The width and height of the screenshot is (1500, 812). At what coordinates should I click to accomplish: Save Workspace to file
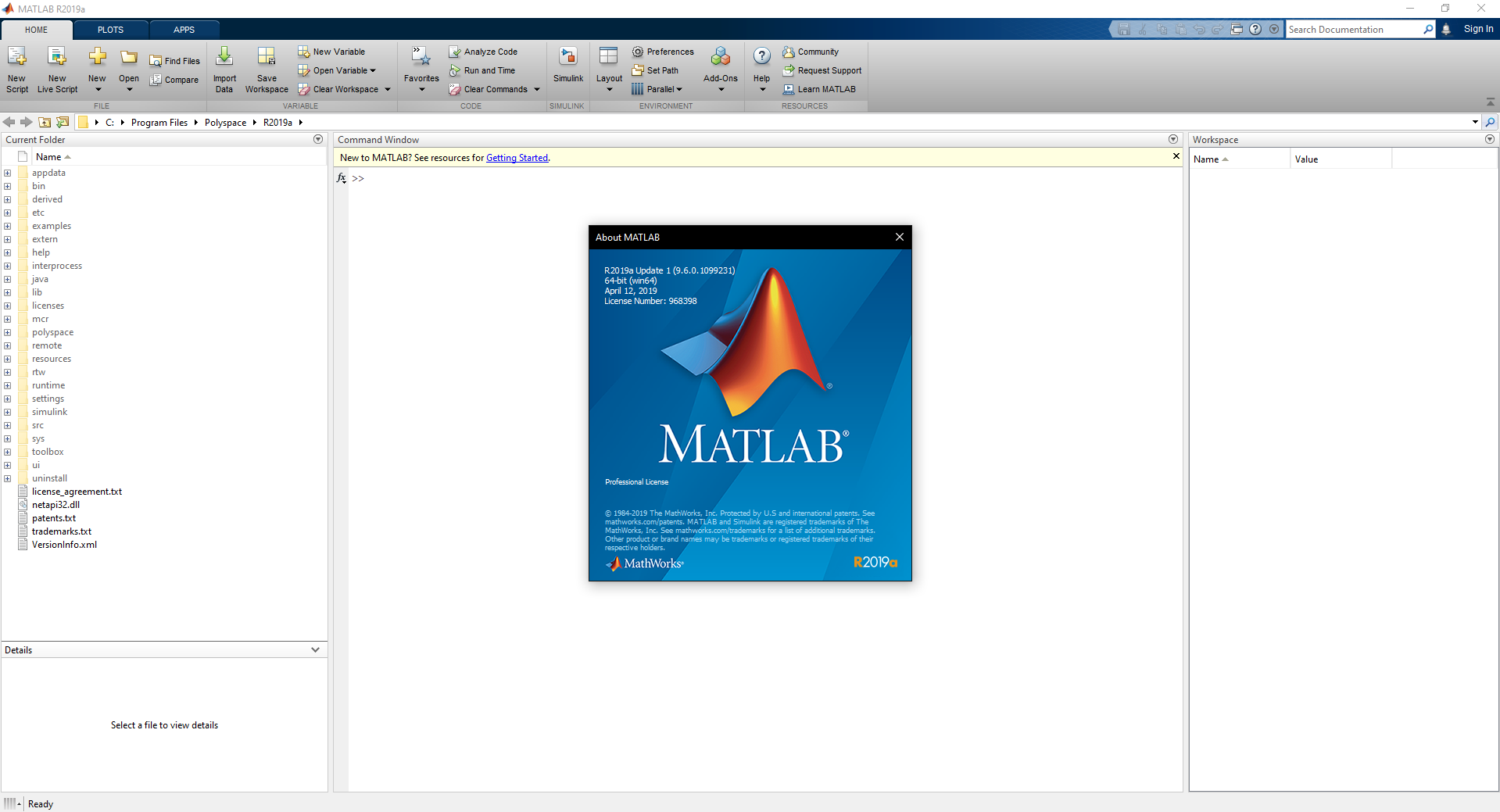click(267, 69)
